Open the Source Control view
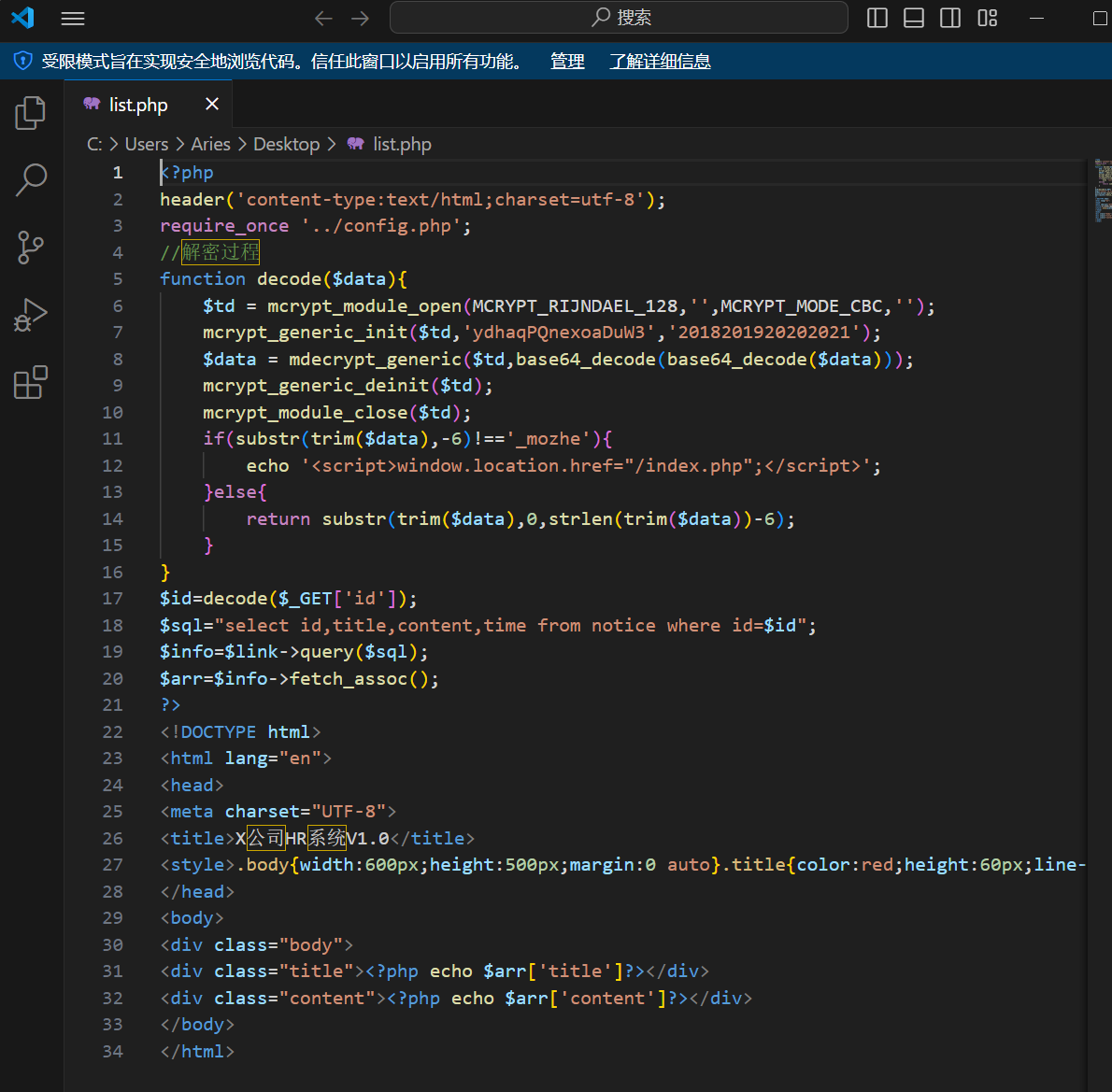Screen dimensions: 1112x1092 click(x=31, y=248)
